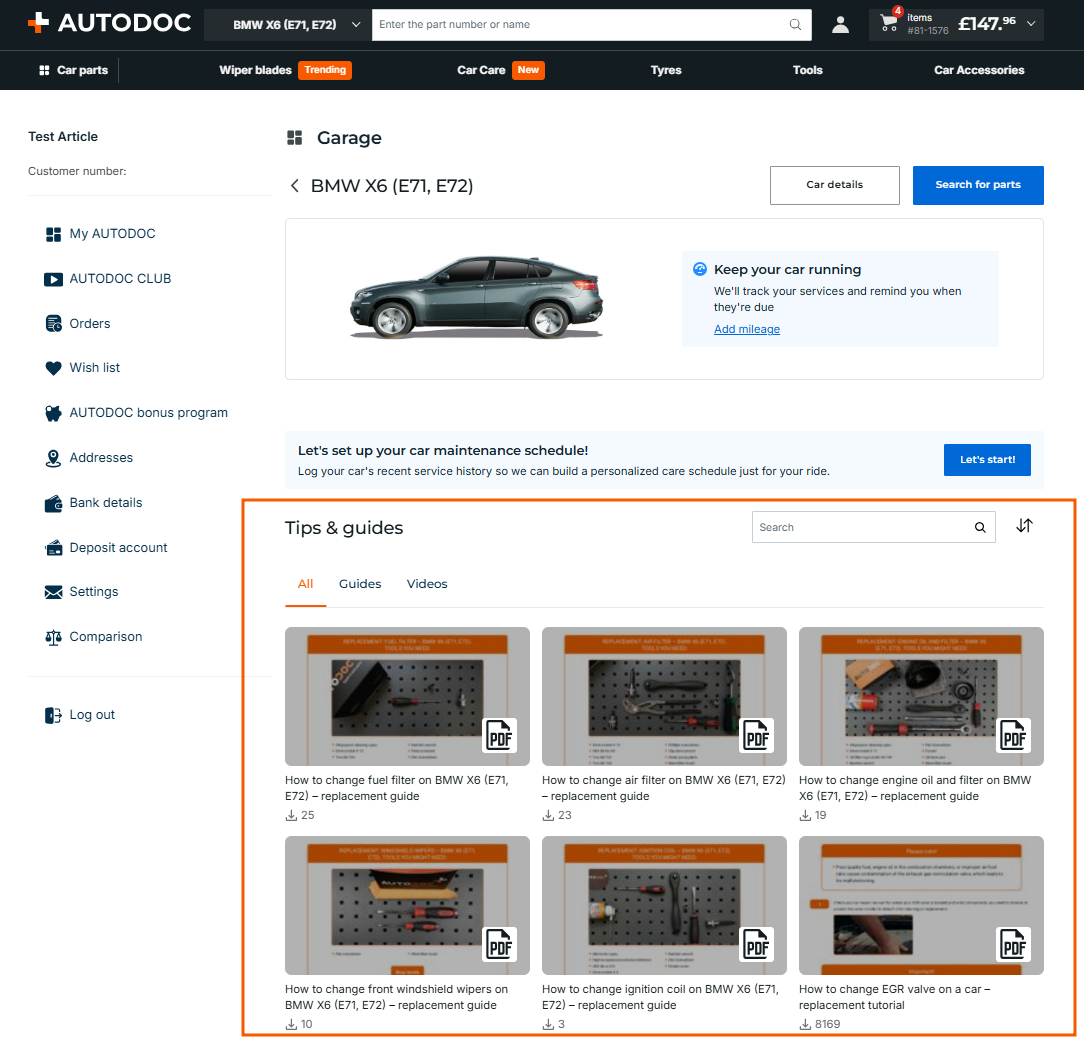
Task: Open the user account profile icon
Action: tap(840, 25)
